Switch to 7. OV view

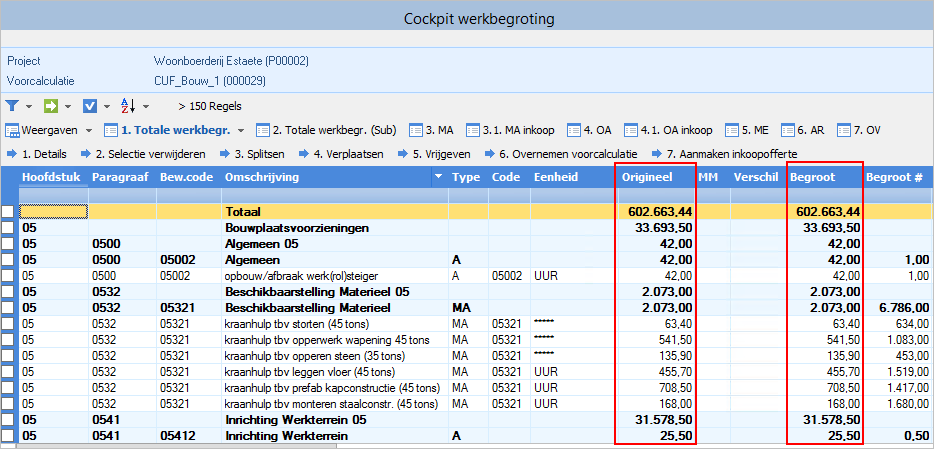tap(858, 130)
